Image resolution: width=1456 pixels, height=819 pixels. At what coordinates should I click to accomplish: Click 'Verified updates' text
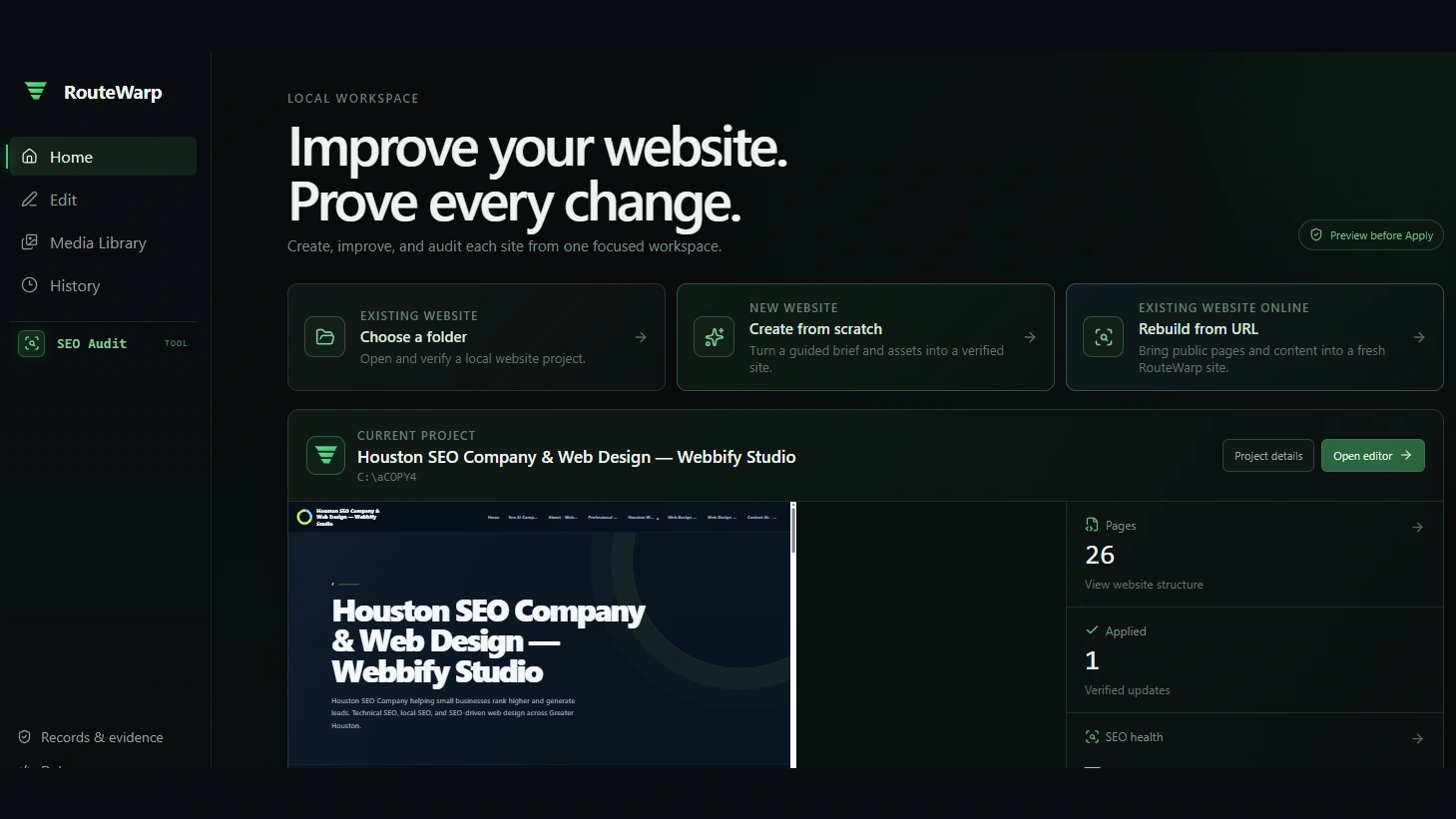[1128, 690]
